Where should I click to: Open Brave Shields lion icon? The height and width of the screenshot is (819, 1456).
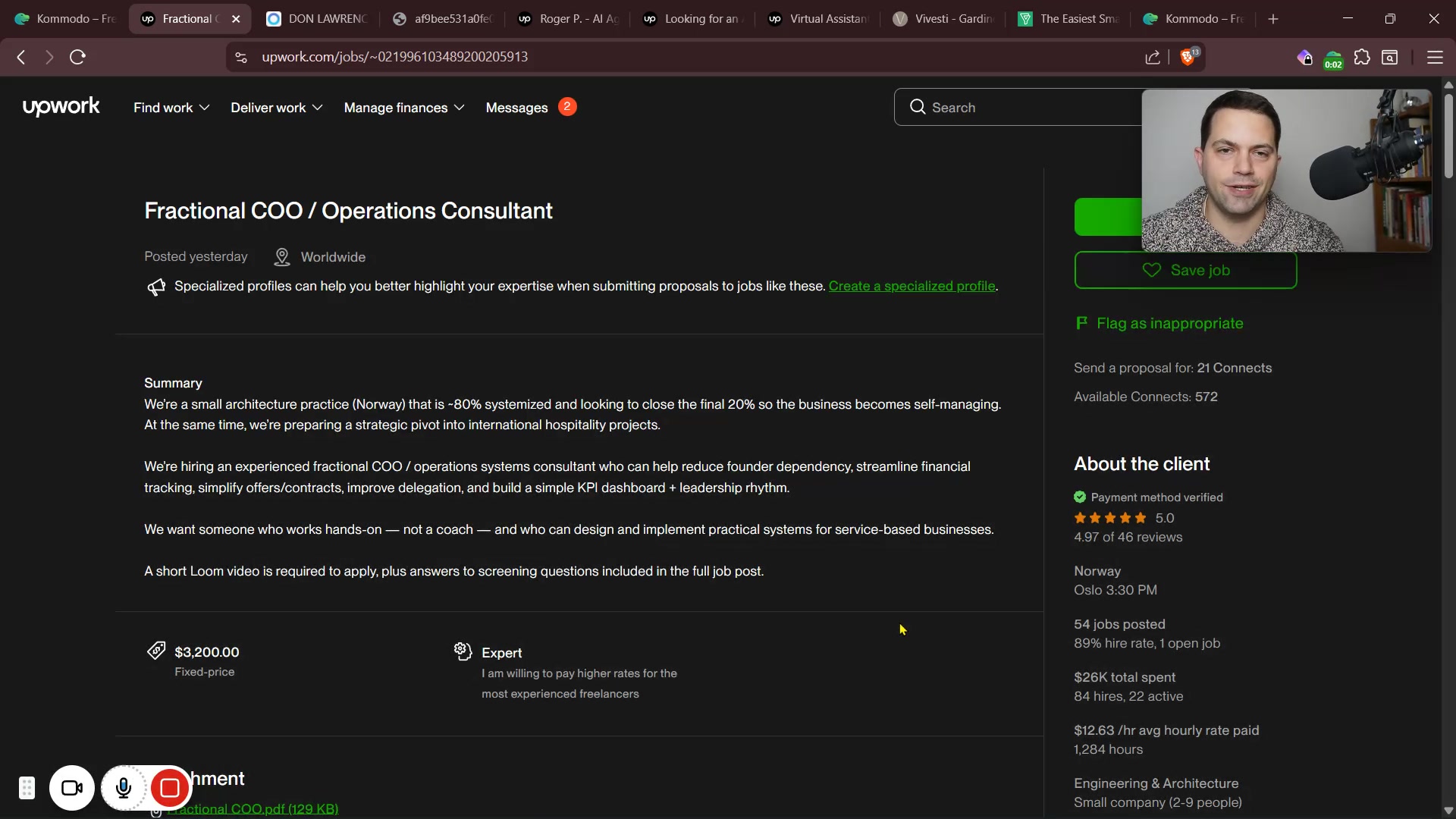(x=1188, y=58)
